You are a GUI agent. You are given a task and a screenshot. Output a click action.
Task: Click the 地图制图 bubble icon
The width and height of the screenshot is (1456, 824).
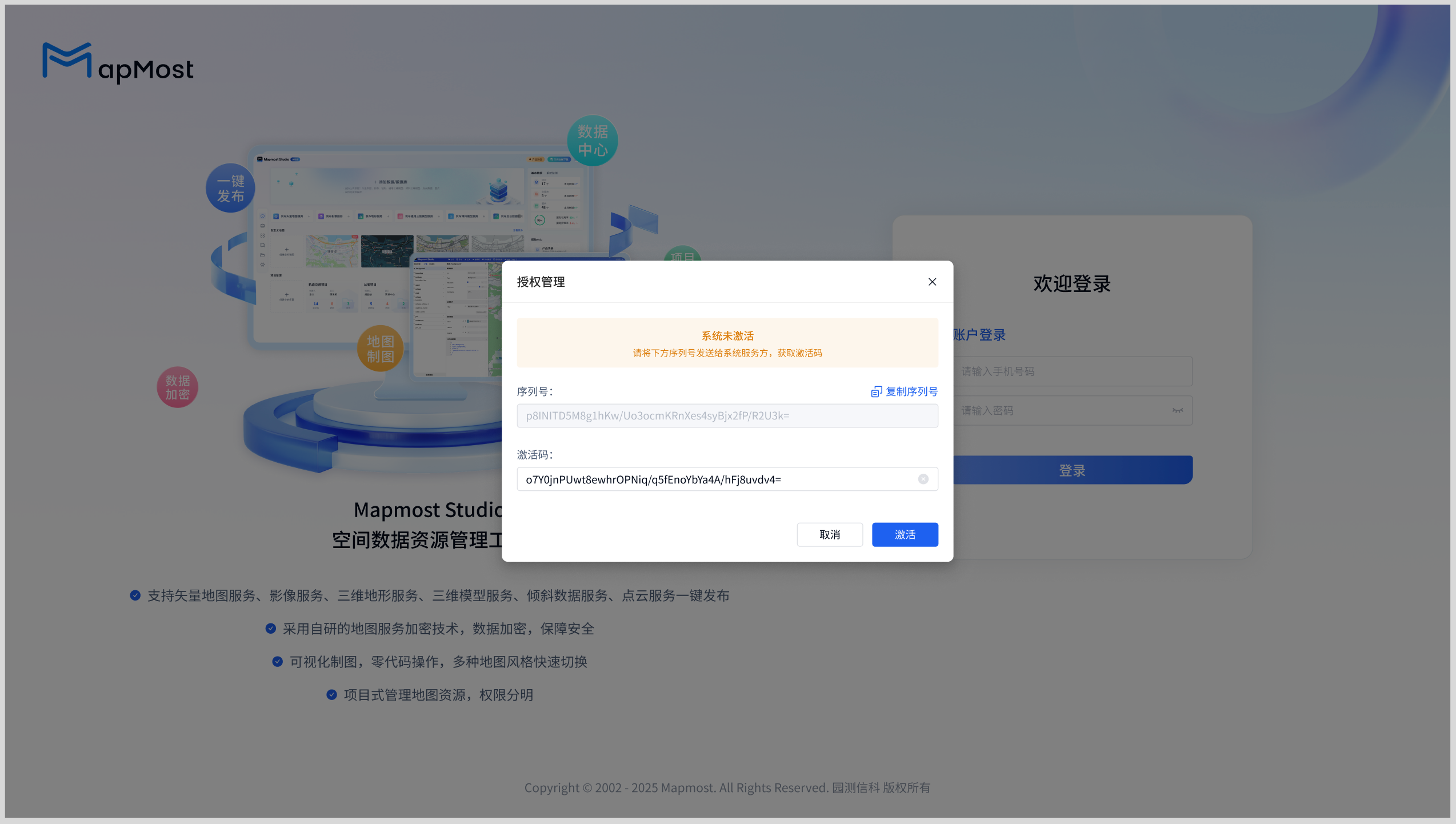[380, 349]
